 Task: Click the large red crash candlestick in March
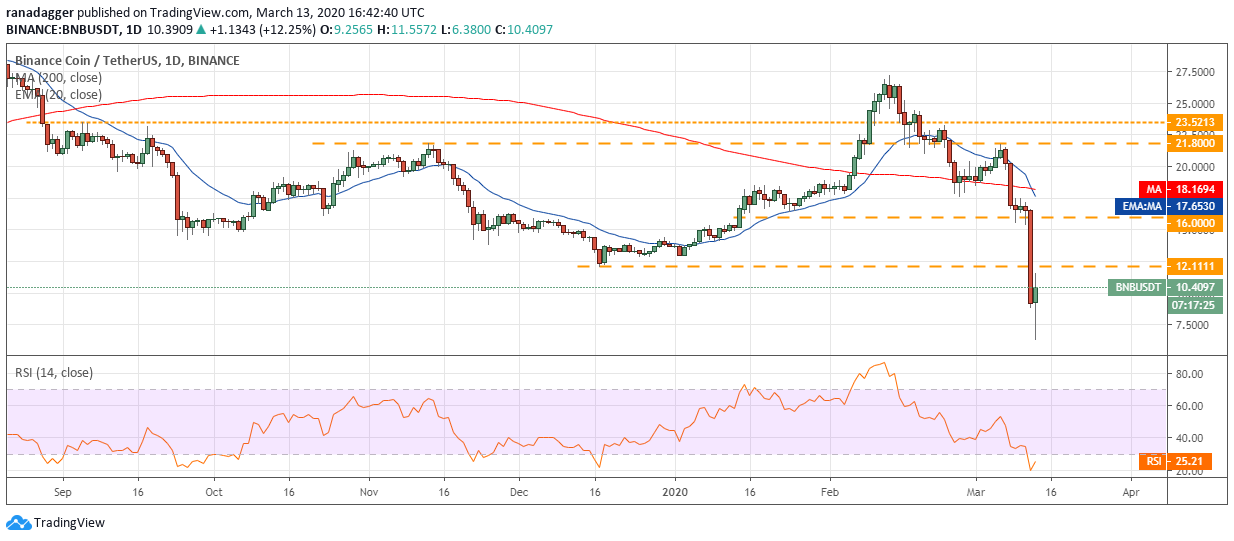pyautogui.click(x=1030, y=257)
